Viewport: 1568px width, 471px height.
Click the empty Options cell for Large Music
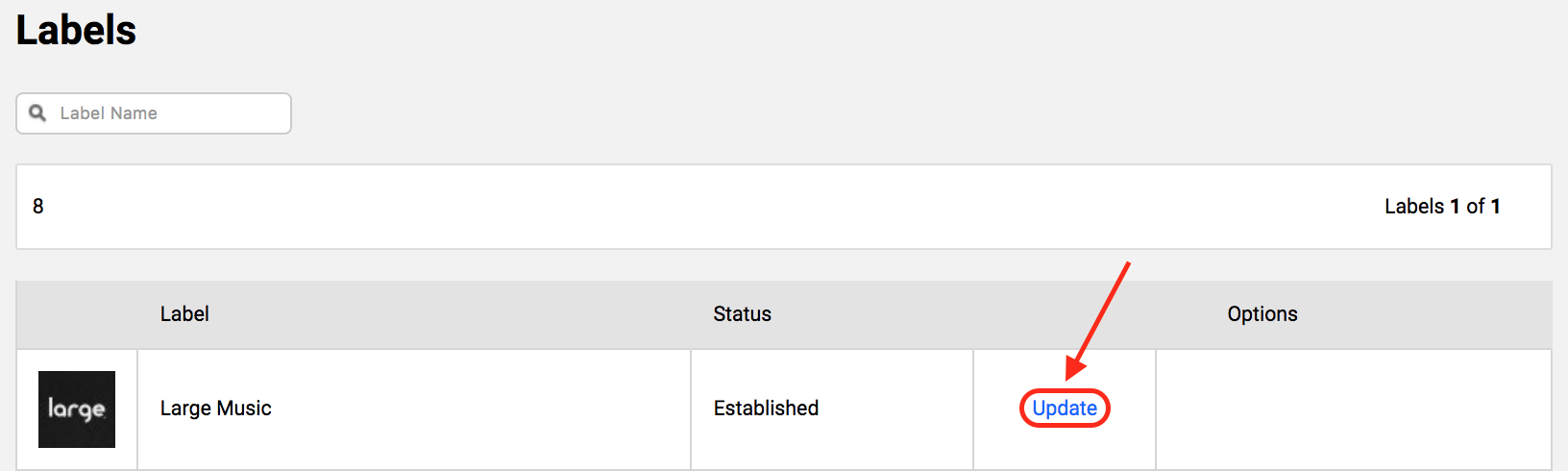click(1353, 409)
